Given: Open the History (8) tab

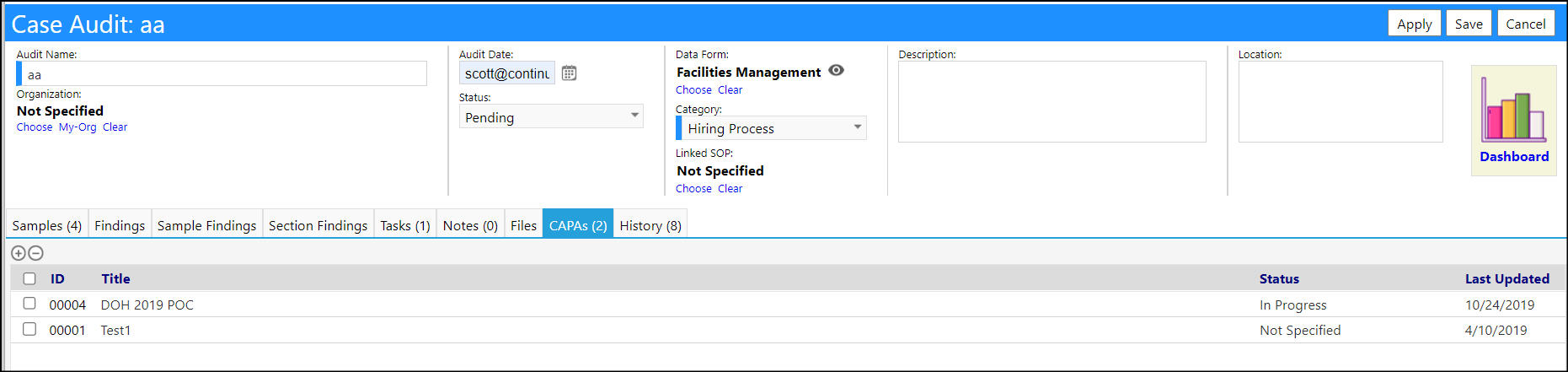Looking at the screenshot, I should pos(650,225).
